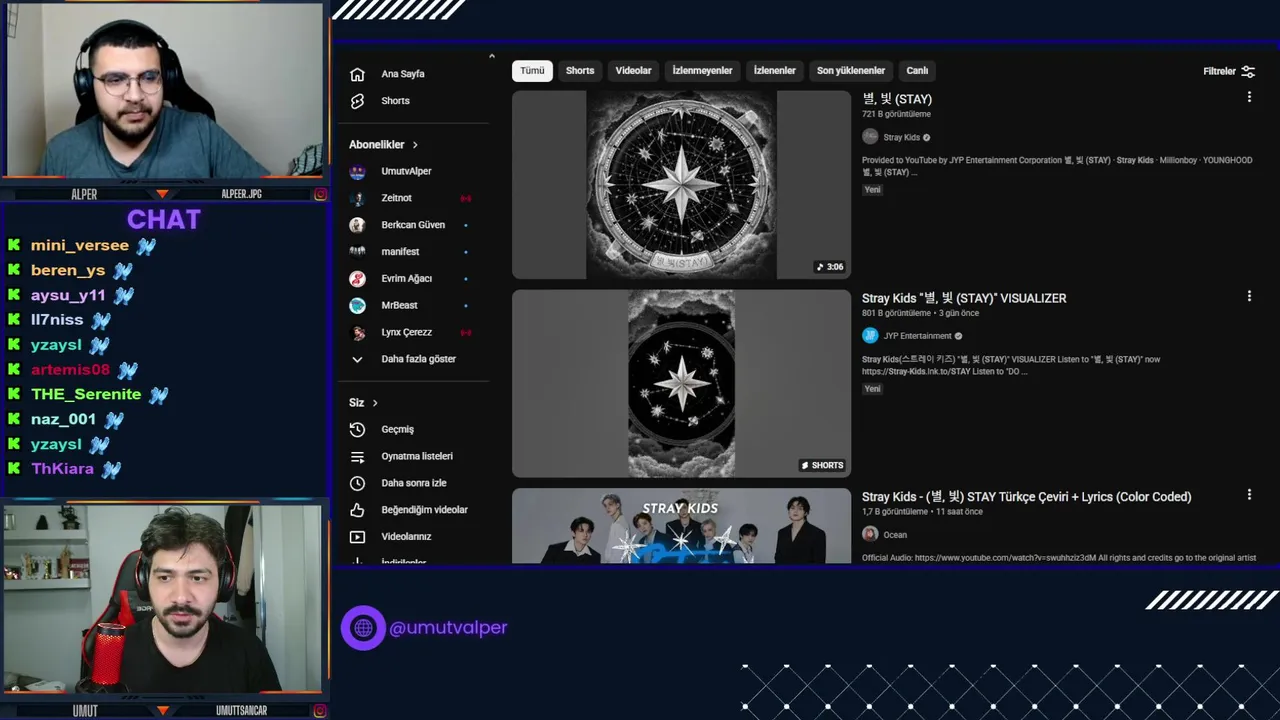
Task: Play 별, 빛 (STAY) 3:06 thumbnail
Action: pyautogui.click(x=681, y=185)
